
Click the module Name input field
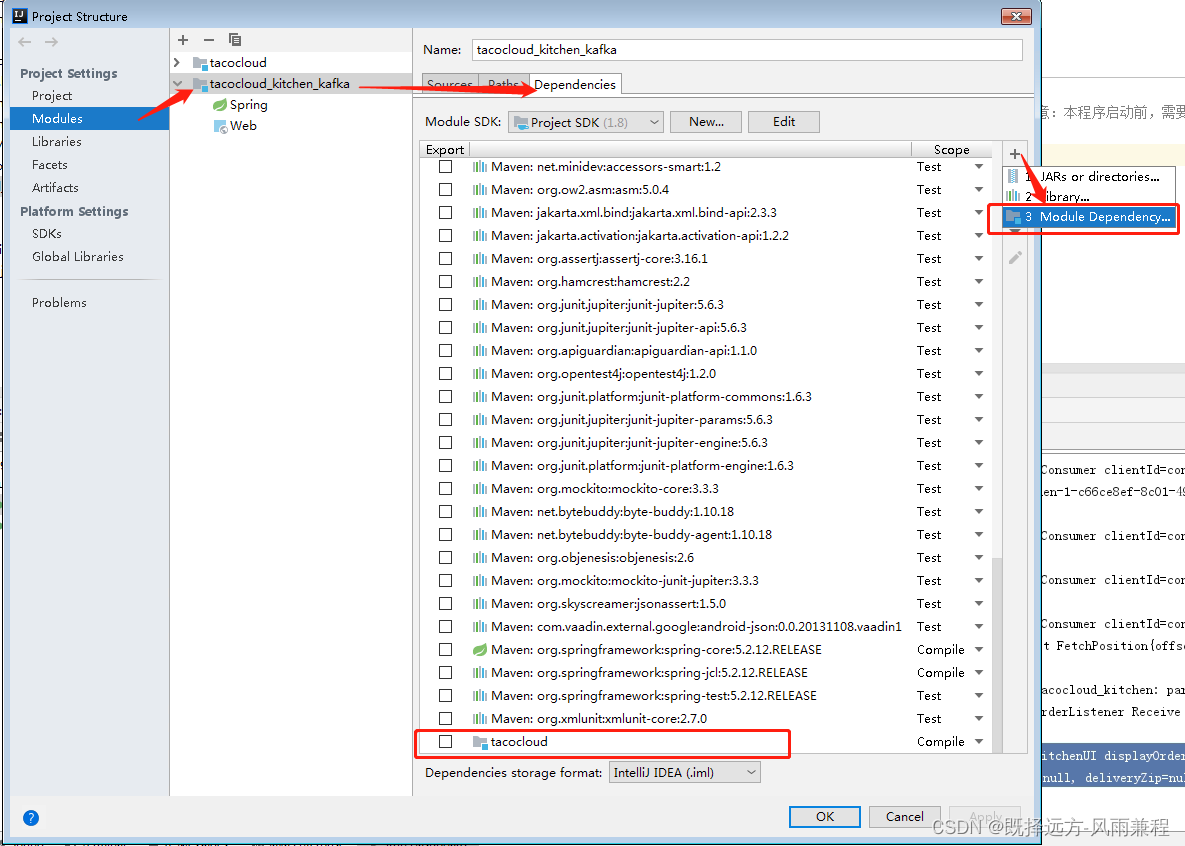747,50
